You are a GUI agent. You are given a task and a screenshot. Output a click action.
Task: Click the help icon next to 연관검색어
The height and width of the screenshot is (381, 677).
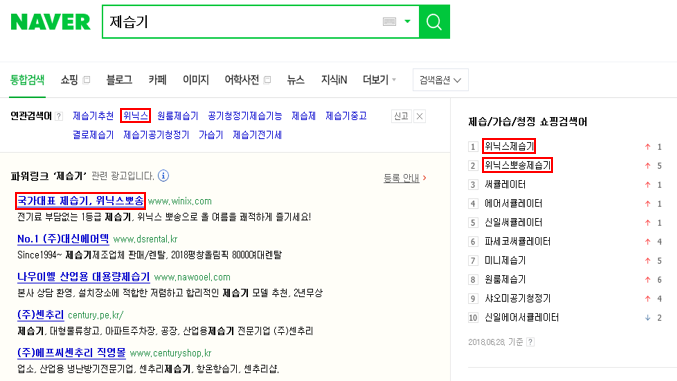pyautogui.click(x=59, y=116)
